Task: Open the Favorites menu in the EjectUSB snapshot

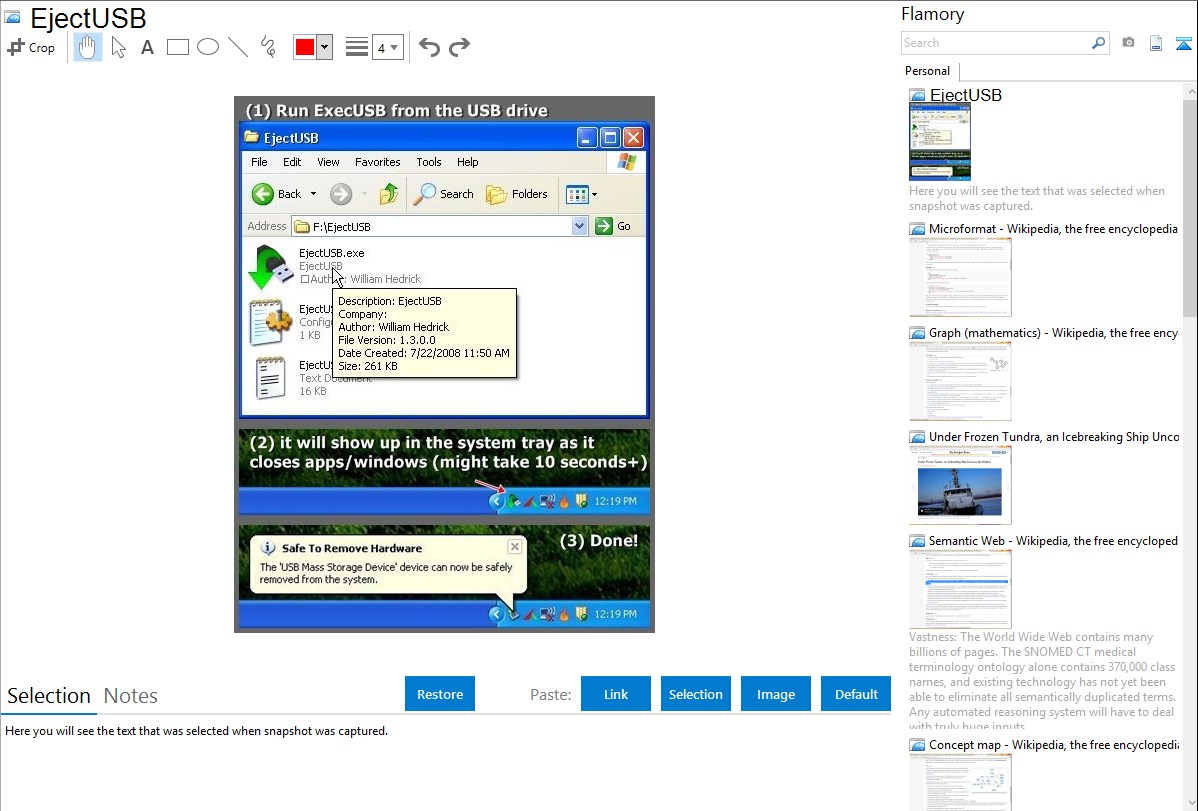Action: pyautogui.click(x=377, y=162)
